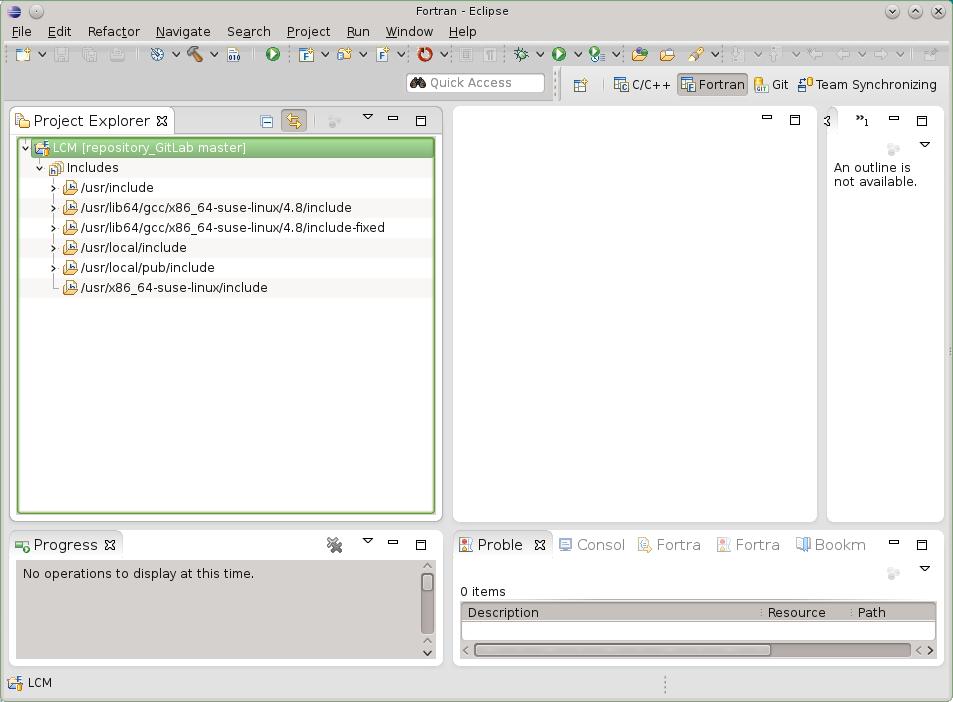Open the Edit menu
This screenshot has width=953, height=702.
[60, 32]
